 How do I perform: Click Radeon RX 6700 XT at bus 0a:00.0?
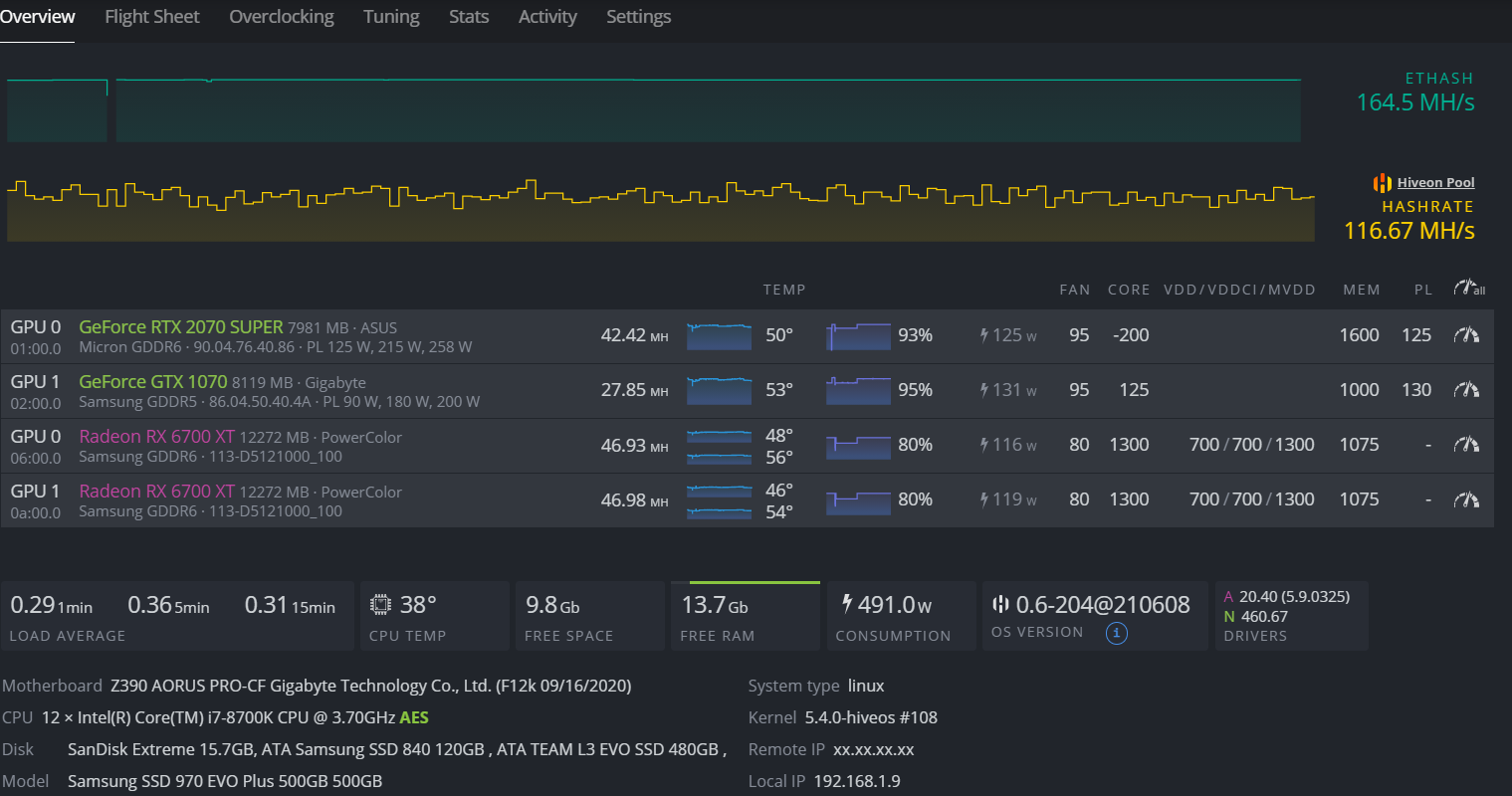(x=156, y=492)
